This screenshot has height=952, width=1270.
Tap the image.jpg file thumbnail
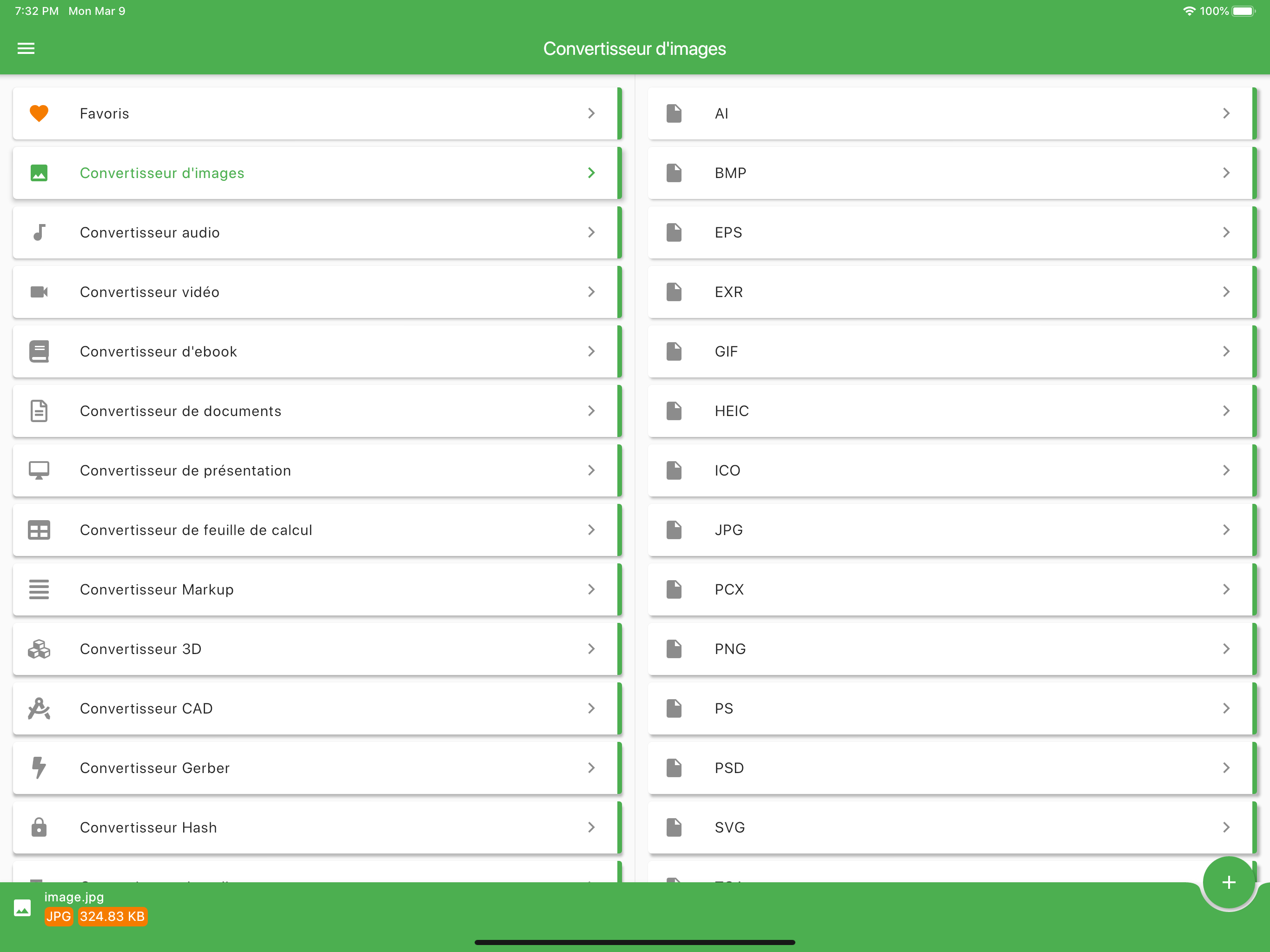coord(22,908)
